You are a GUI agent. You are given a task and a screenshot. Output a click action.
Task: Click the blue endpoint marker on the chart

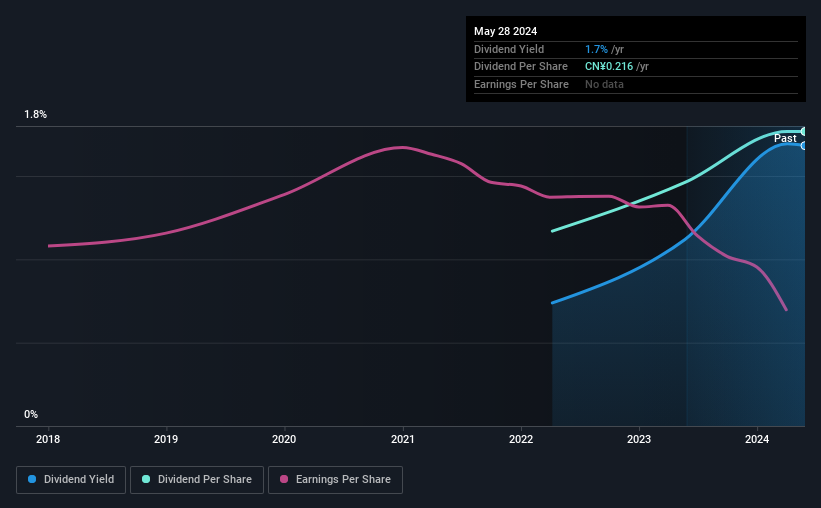(x=804, y=146)
